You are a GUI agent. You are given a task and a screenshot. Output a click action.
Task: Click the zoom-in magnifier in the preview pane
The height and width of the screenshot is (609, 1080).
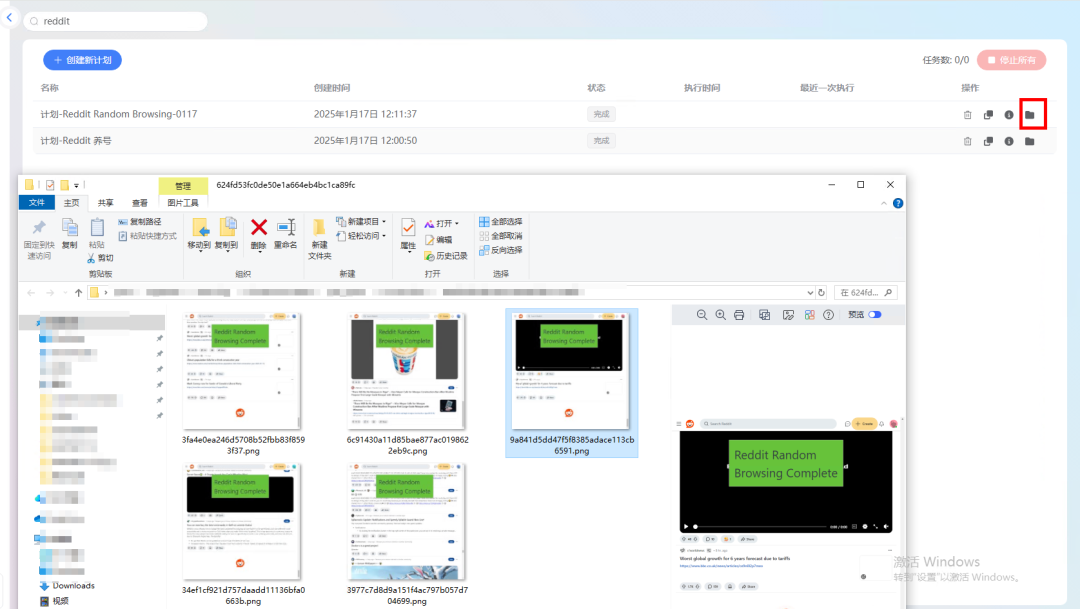[x=720, y=314]
